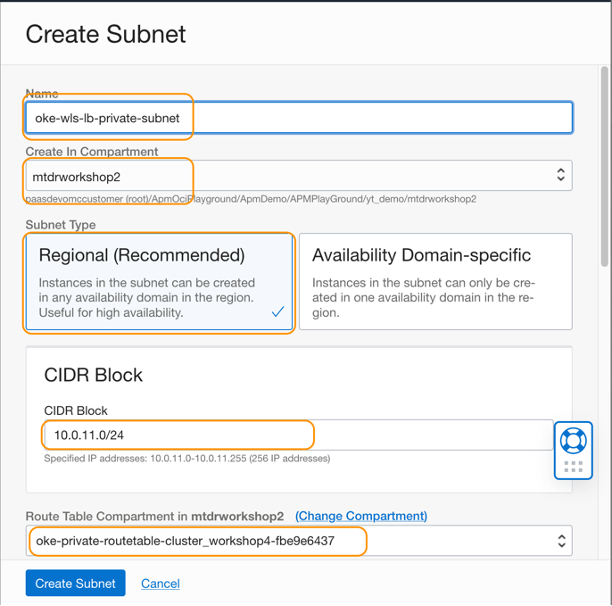Screen dimensions: 612x606
Task: Click the blue checkmark in Regional card
Action: coord(278,312)
